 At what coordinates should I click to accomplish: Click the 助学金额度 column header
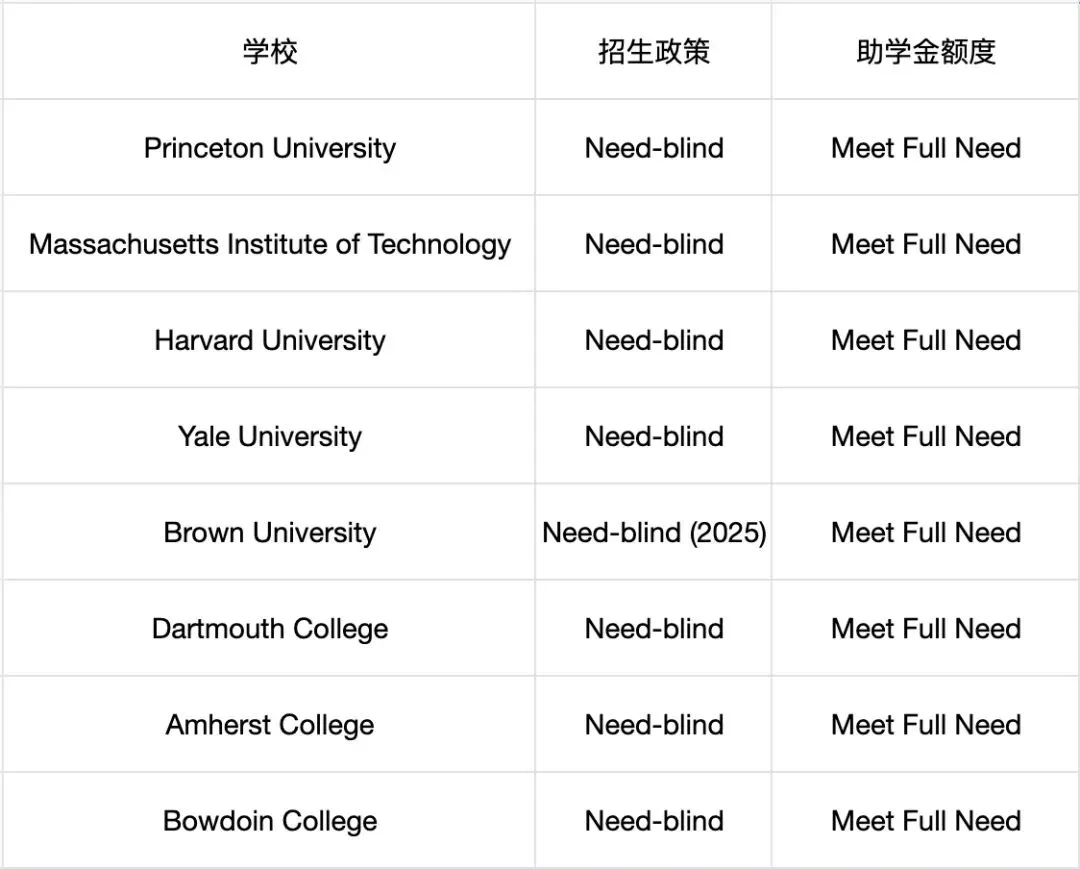tap(926, 52)
